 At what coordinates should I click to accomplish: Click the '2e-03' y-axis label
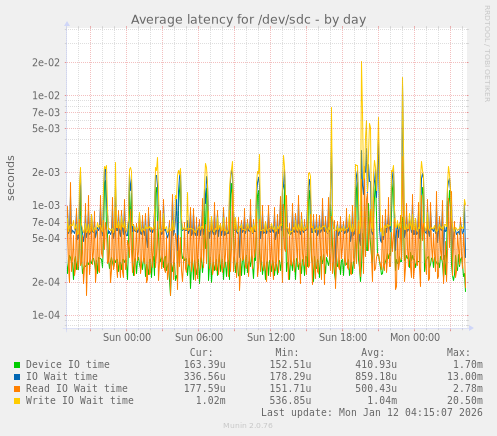(x=46, y=172)
